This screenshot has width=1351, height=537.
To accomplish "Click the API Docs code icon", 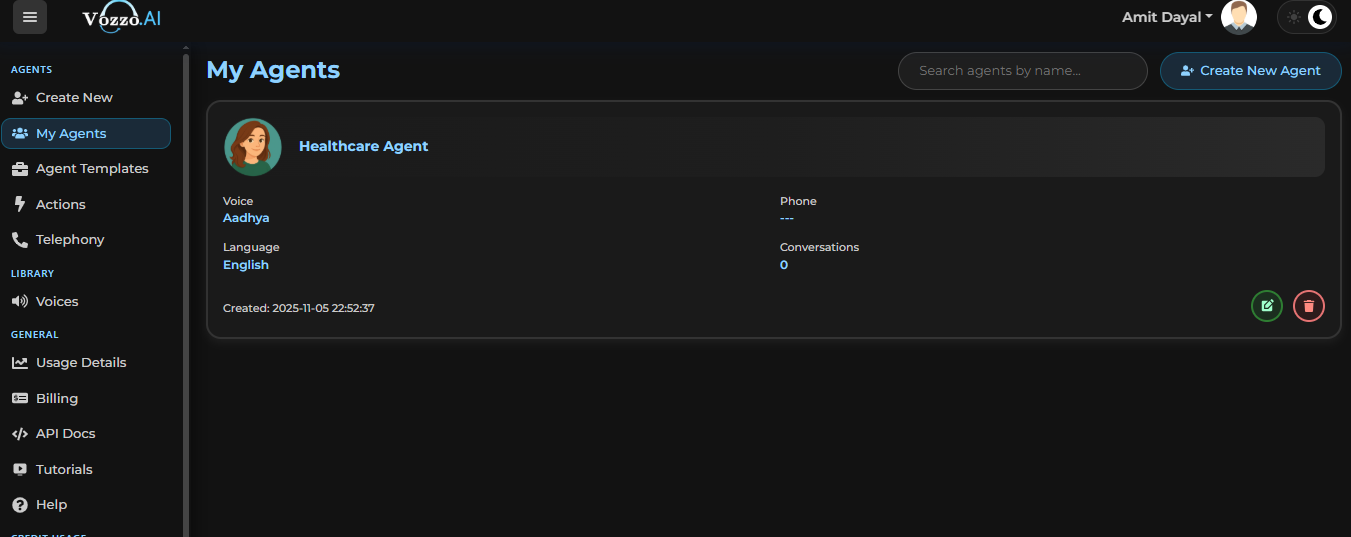I will 20,434.
